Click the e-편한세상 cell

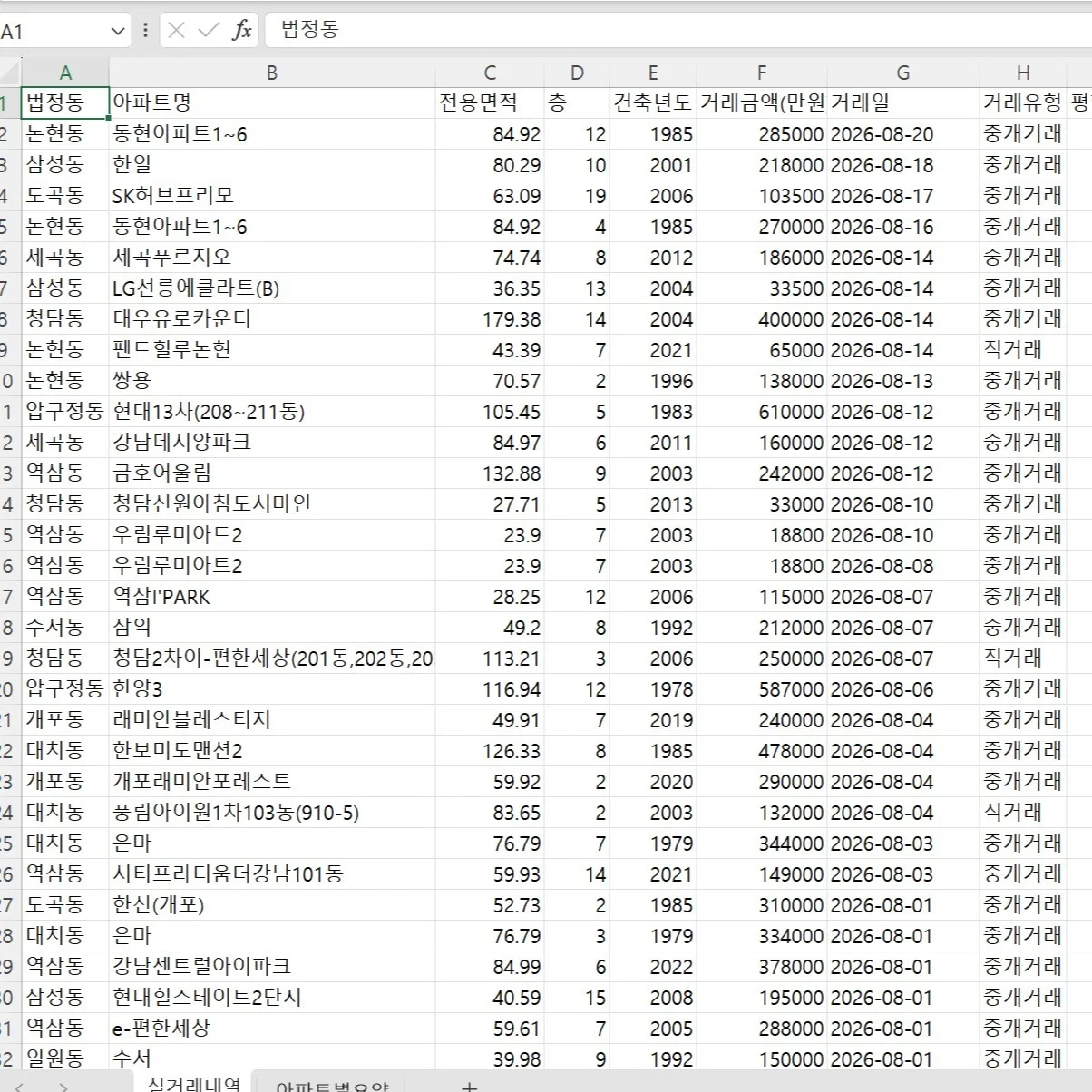click(x=272, y=1029)
